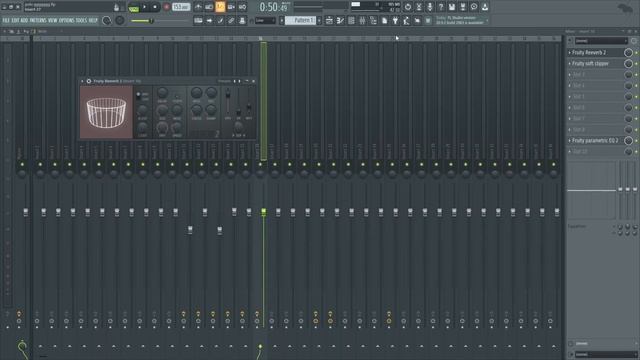
Task: Disable the highlighted countdown before recording
Action: coord(220,7)
